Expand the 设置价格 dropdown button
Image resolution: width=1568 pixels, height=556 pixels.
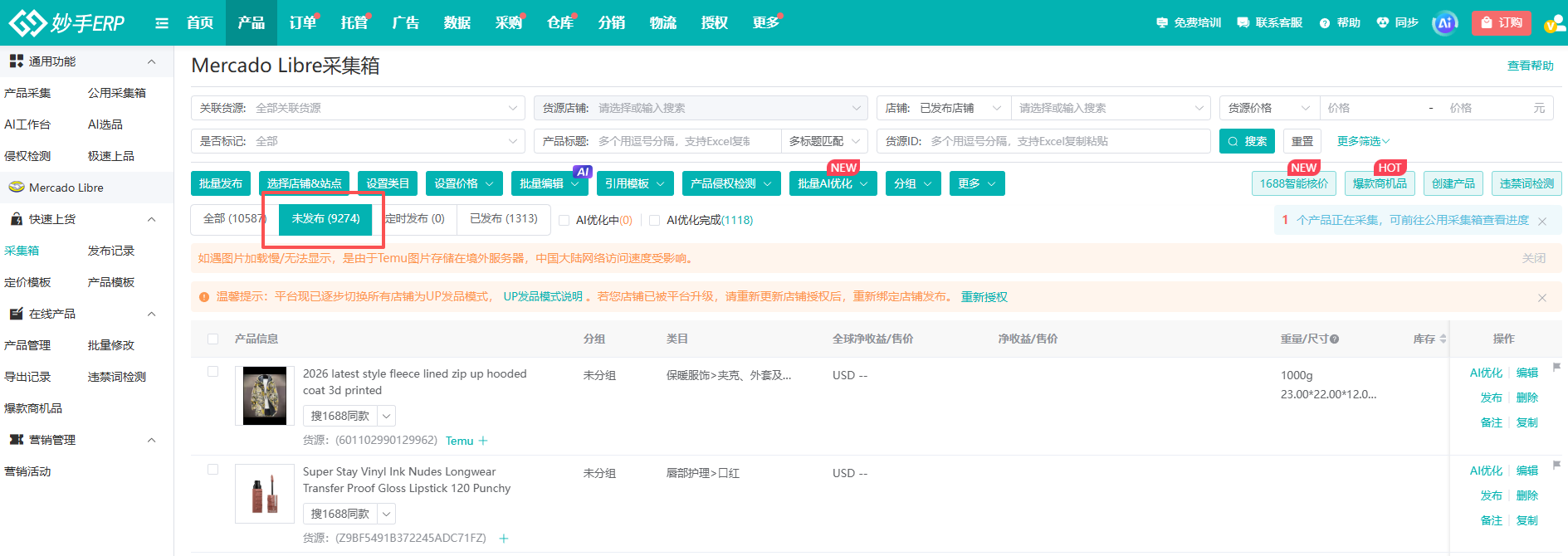(464, 183)
